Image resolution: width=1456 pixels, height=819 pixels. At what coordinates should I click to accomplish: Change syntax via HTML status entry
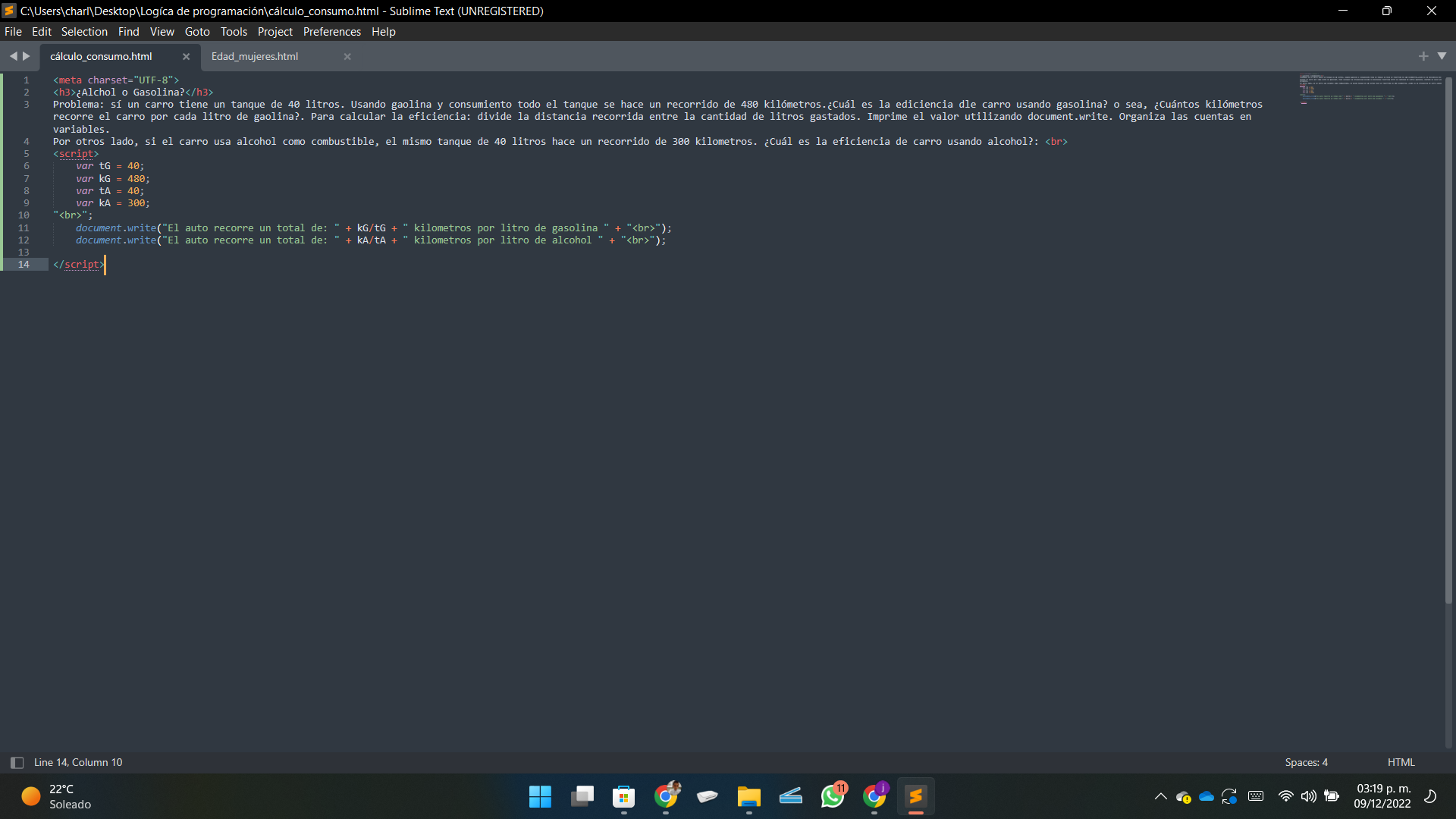pos(1401,763)
